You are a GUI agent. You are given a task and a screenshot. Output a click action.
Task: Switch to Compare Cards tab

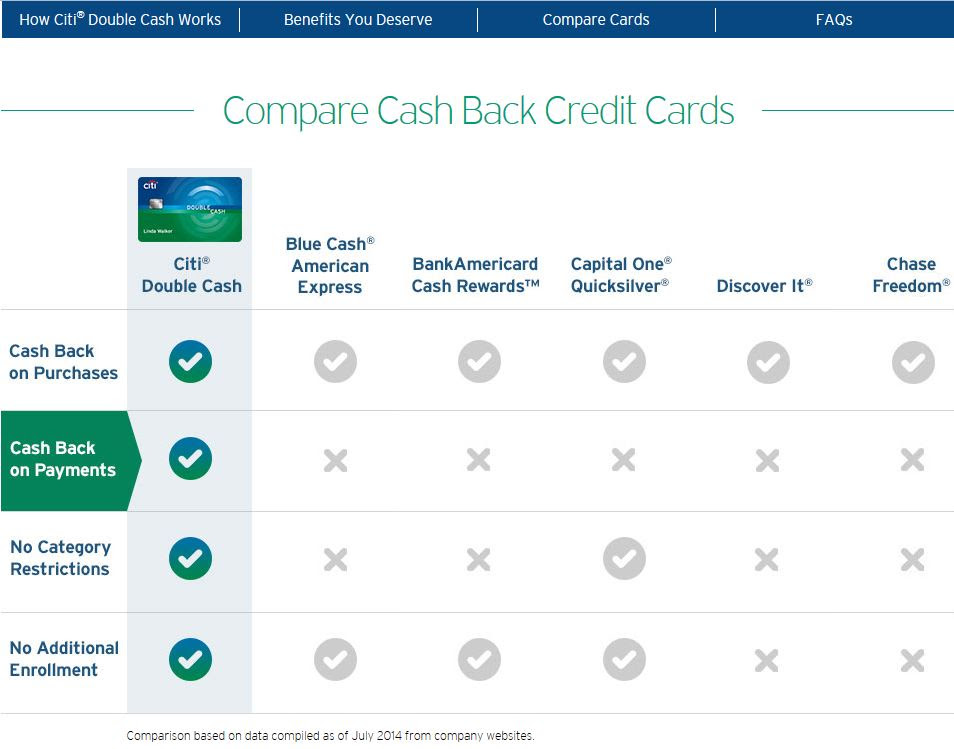pos(596,19)
